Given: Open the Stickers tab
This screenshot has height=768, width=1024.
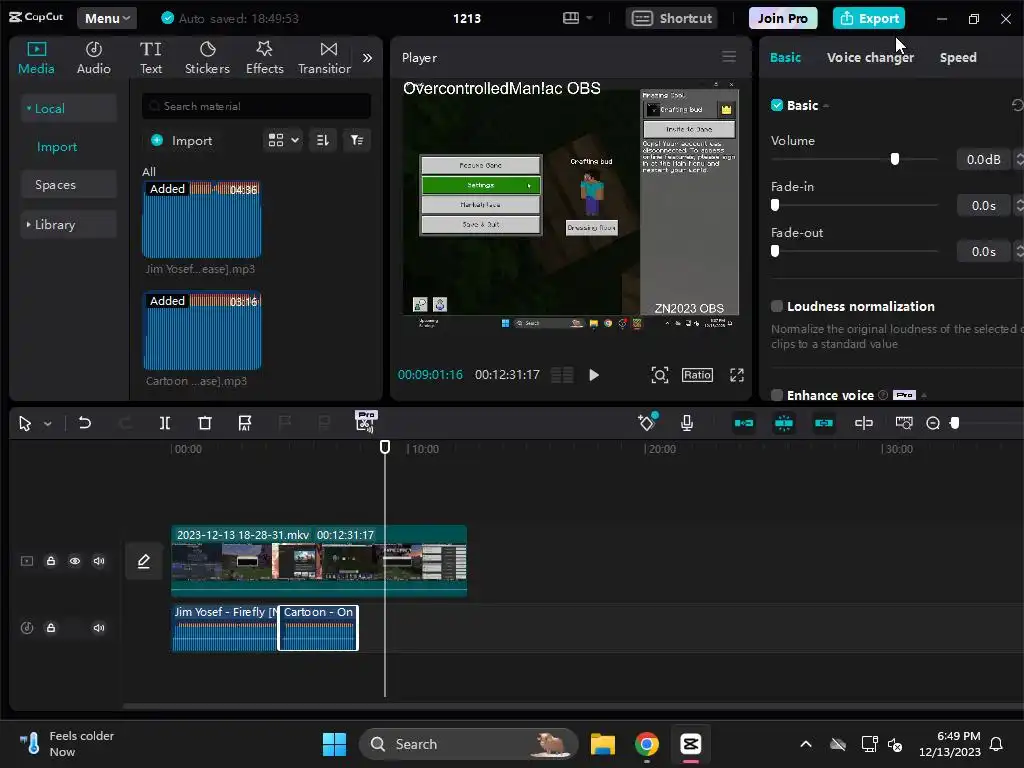Looking at the screenshot, I should pyautogui.click(x=207, y=57).
